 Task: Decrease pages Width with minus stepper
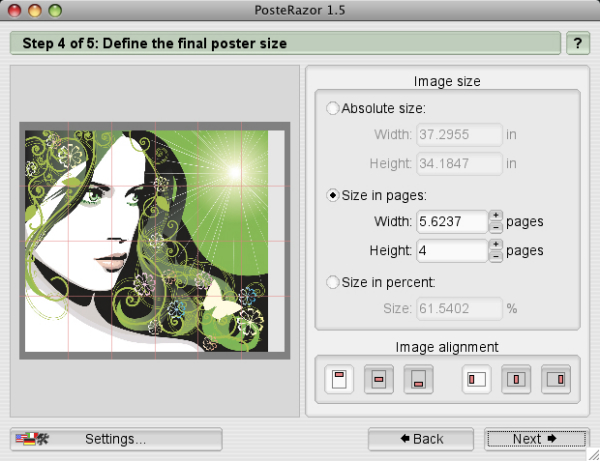[496, 227]
